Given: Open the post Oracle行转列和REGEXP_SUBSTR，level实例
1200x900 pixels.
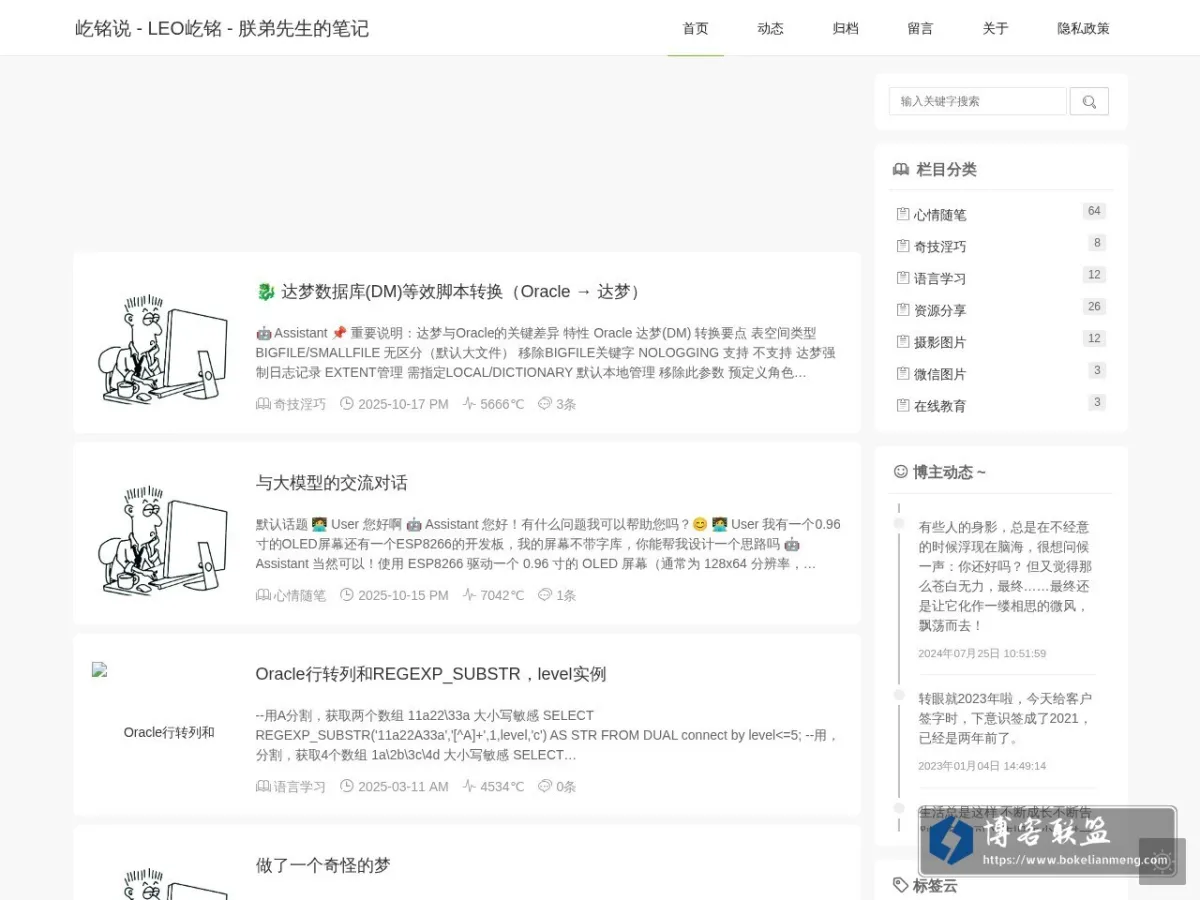Looking at the screenshot, I should (x=431, y=674).
